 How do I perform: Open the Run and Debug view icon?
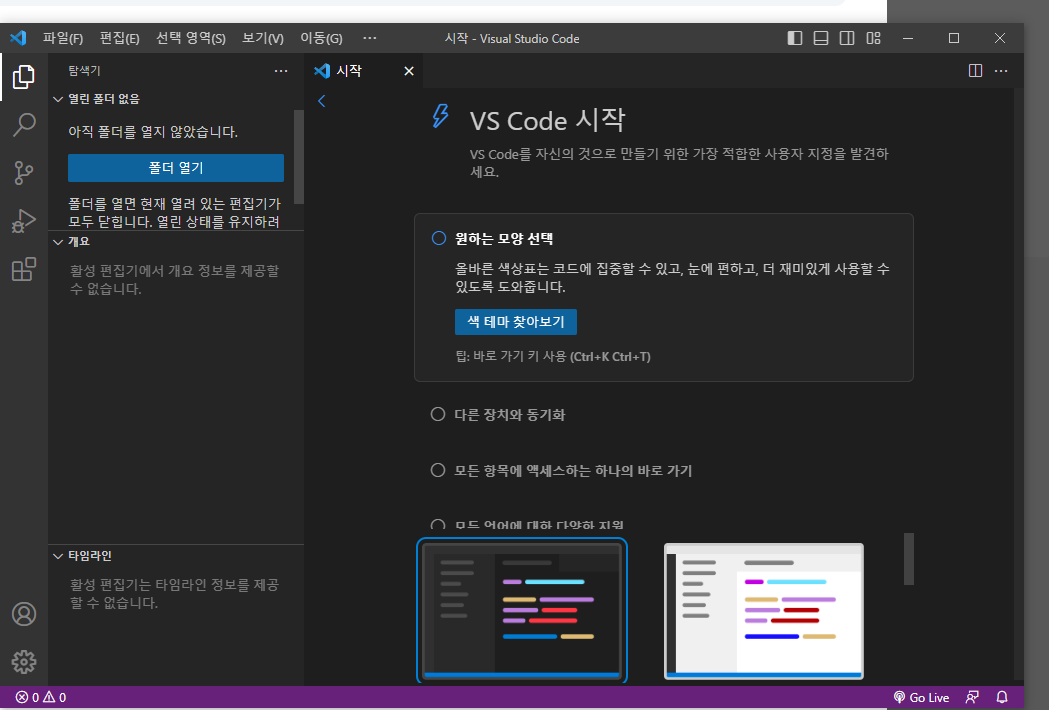point(23,221)
